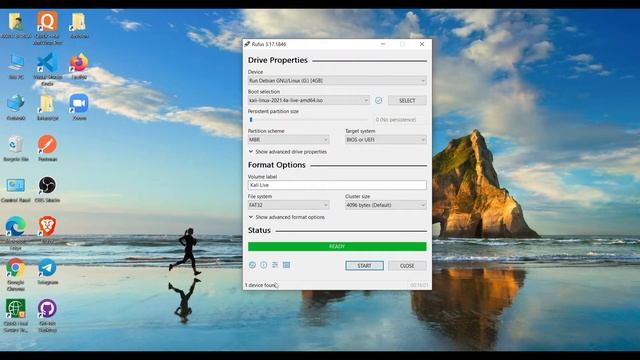Click ISO checksum checkmark icon beside boot selection
This screenshot has width=640, height=360.
[379, 100]
